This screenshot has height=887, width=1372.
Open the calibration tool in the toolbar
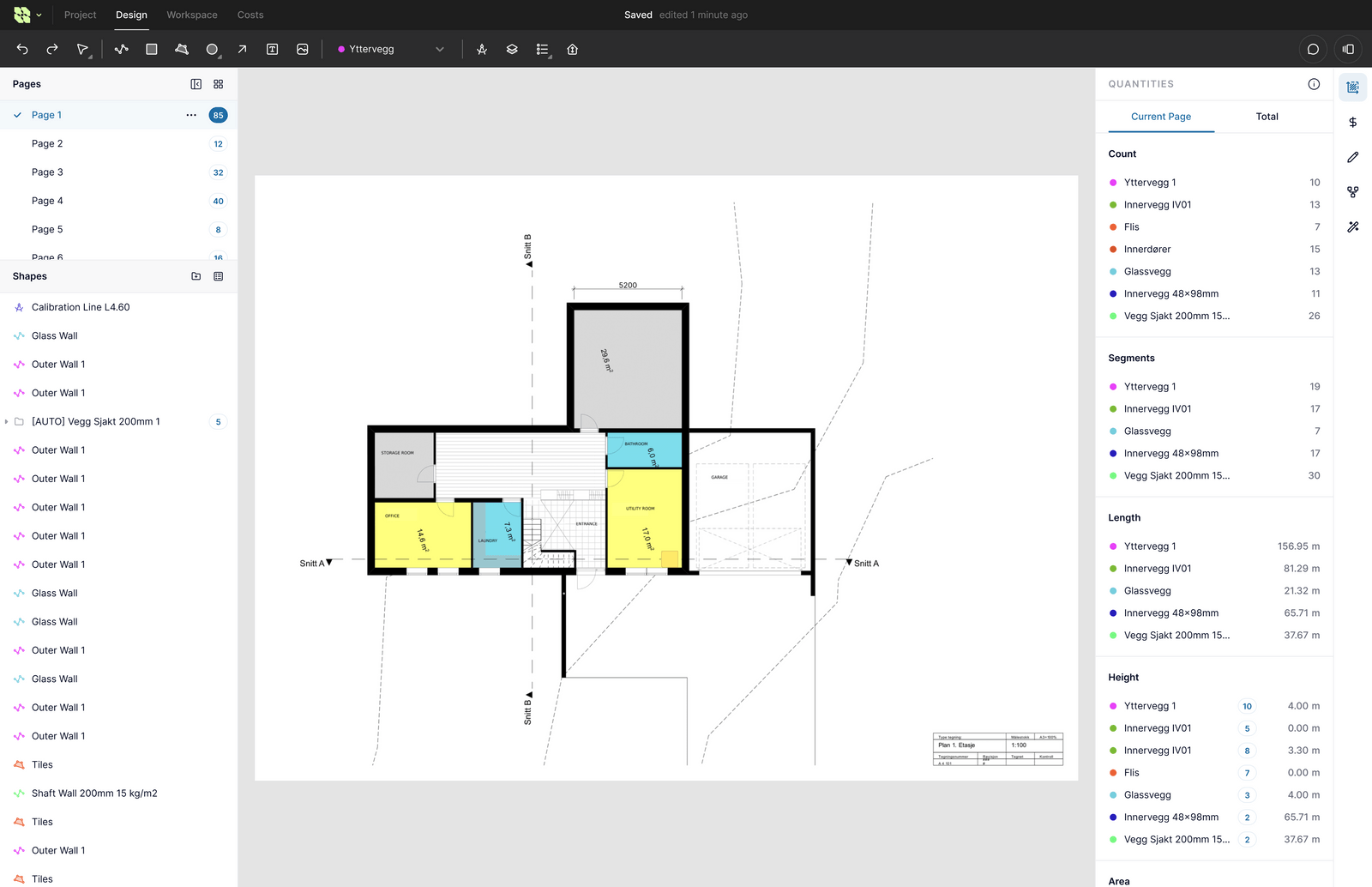(481, 49)
